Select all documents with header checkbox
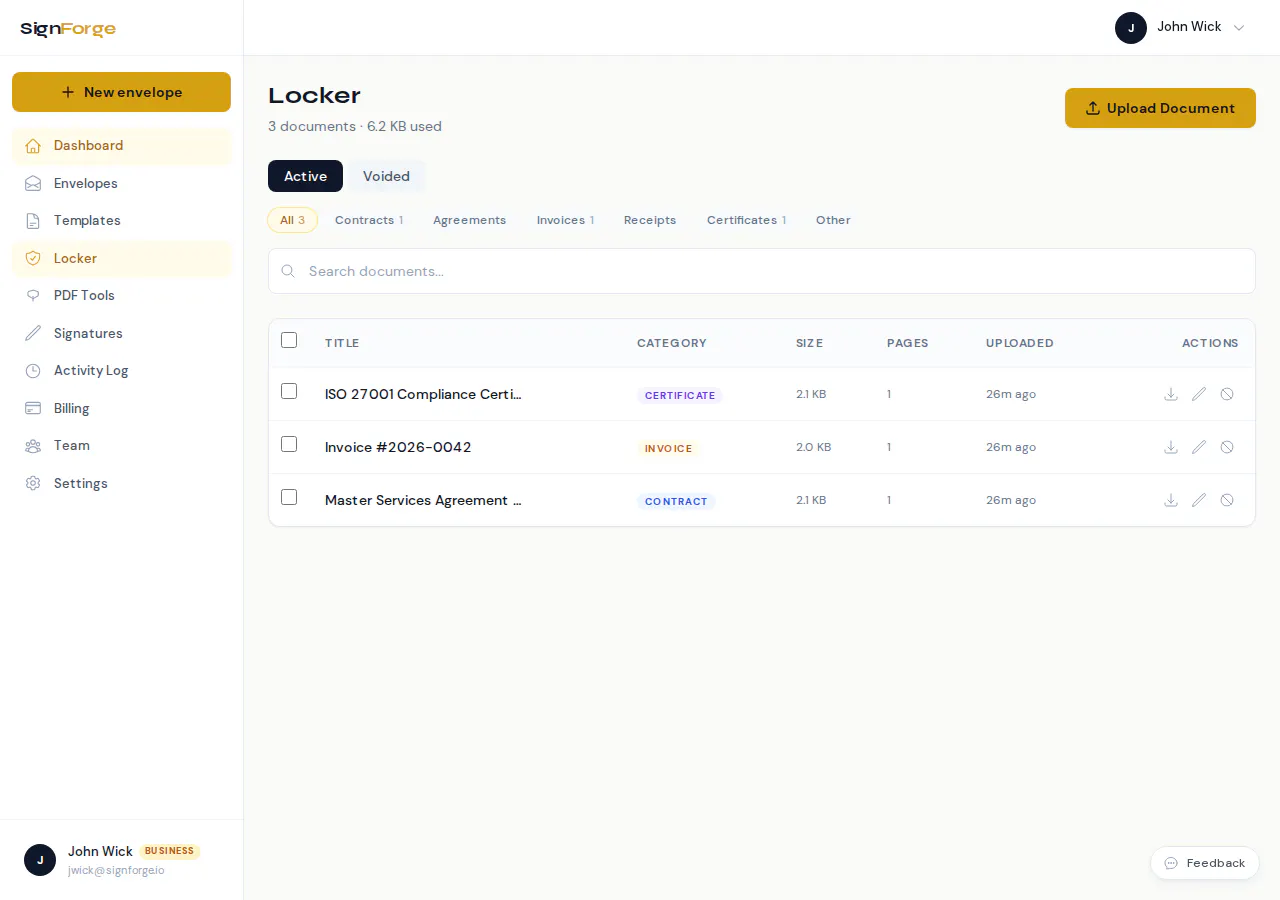Viewport: 1280px width, 900px height. tap(289, 340)
